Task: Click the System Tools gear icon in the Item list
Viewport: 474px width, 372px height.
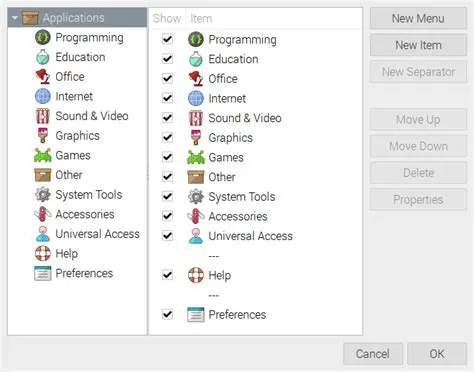Action: pyautogui.click(x=196, y=197)
